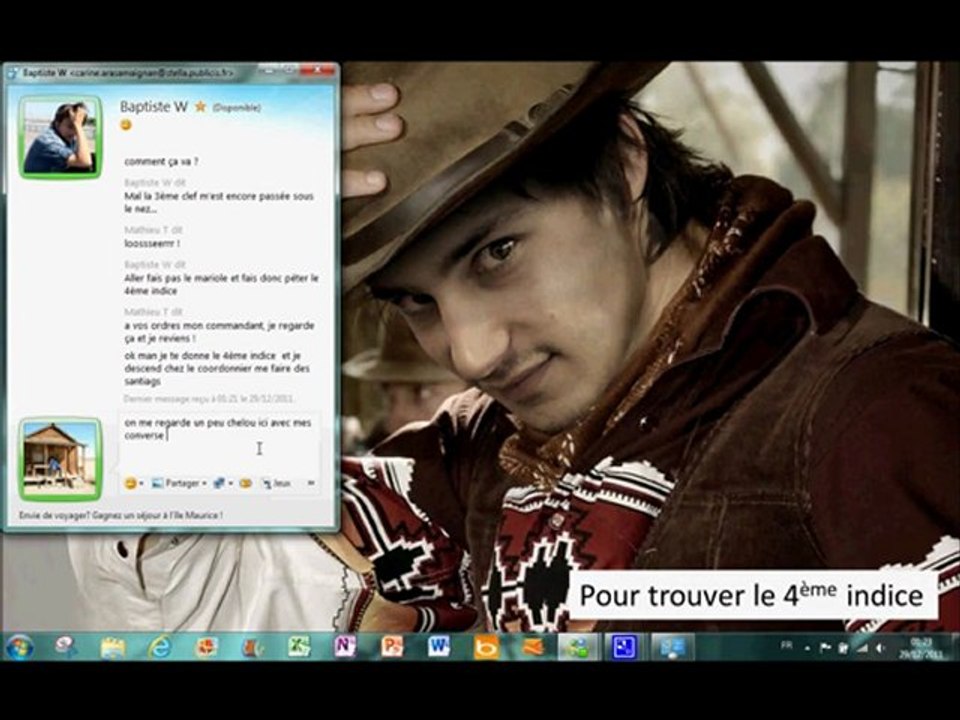This screenshot has height=720, width=960.
Task: Select the message "comment ça va ?"
Action: coord(161,162)
